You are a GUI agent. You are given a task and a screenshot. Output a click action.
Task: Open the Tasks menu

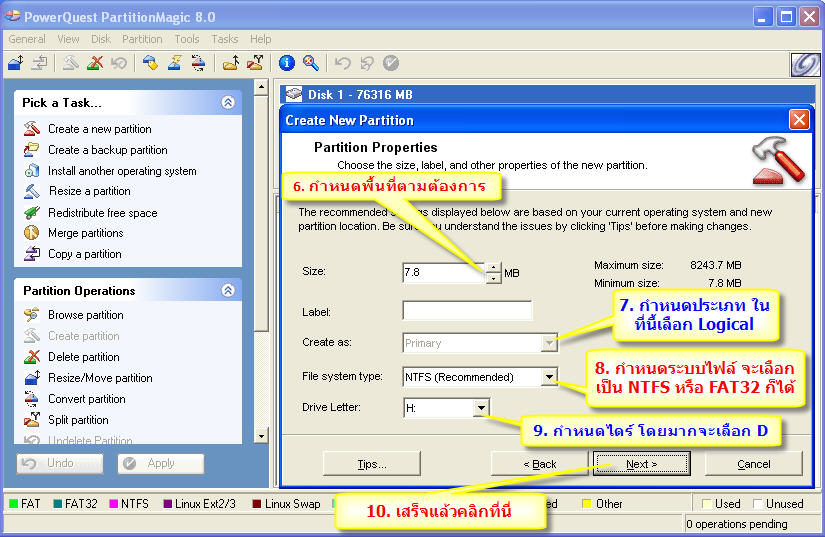pyautogui.click(x=225, y=39)
